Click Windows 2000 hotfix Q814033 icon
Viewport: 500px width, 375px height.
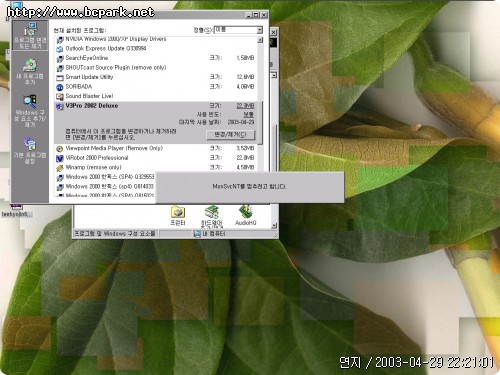pos(60,187)
